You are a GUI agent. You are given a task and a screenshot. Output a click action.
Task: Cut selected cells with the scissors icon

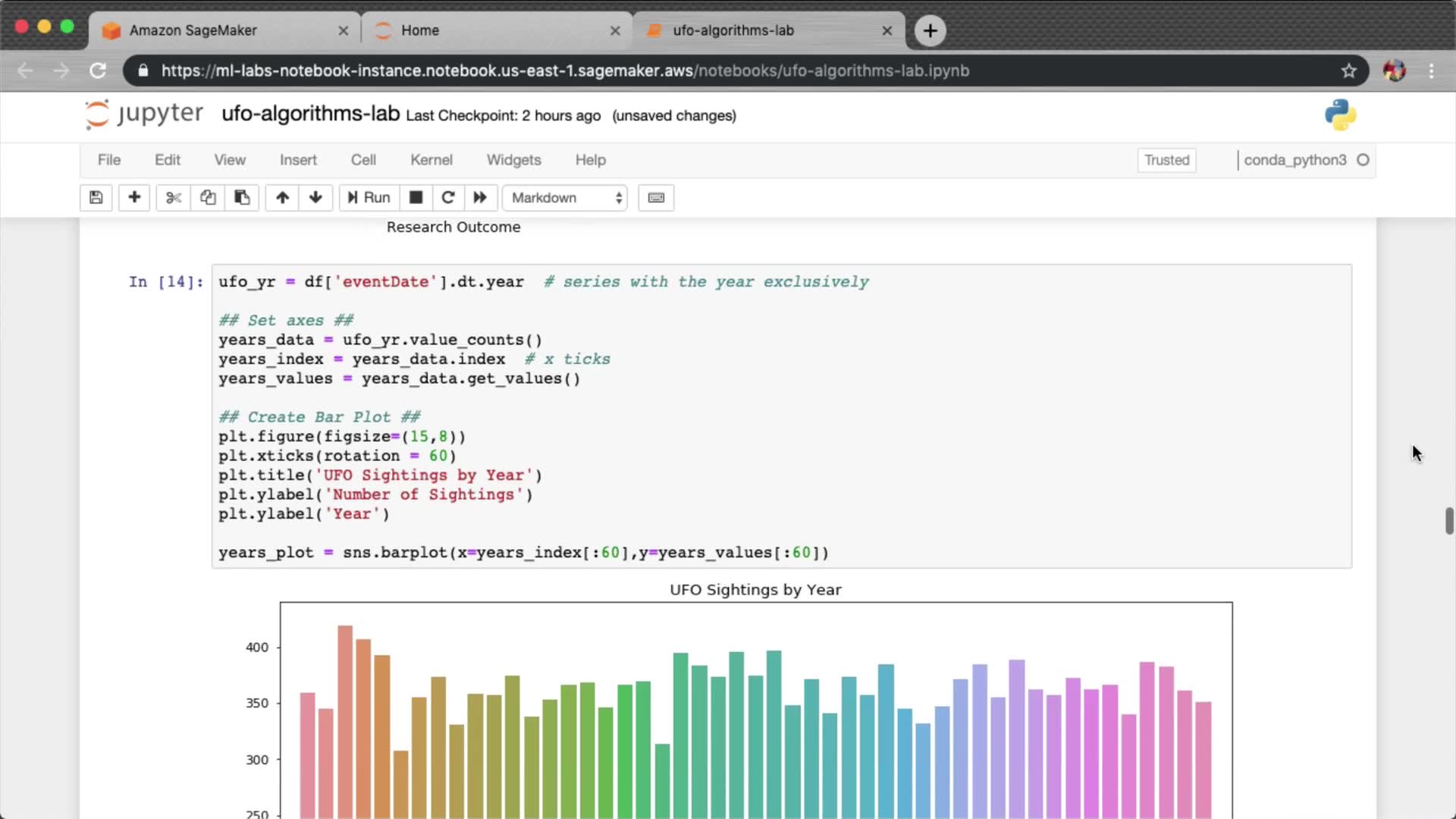coord(174,198)
